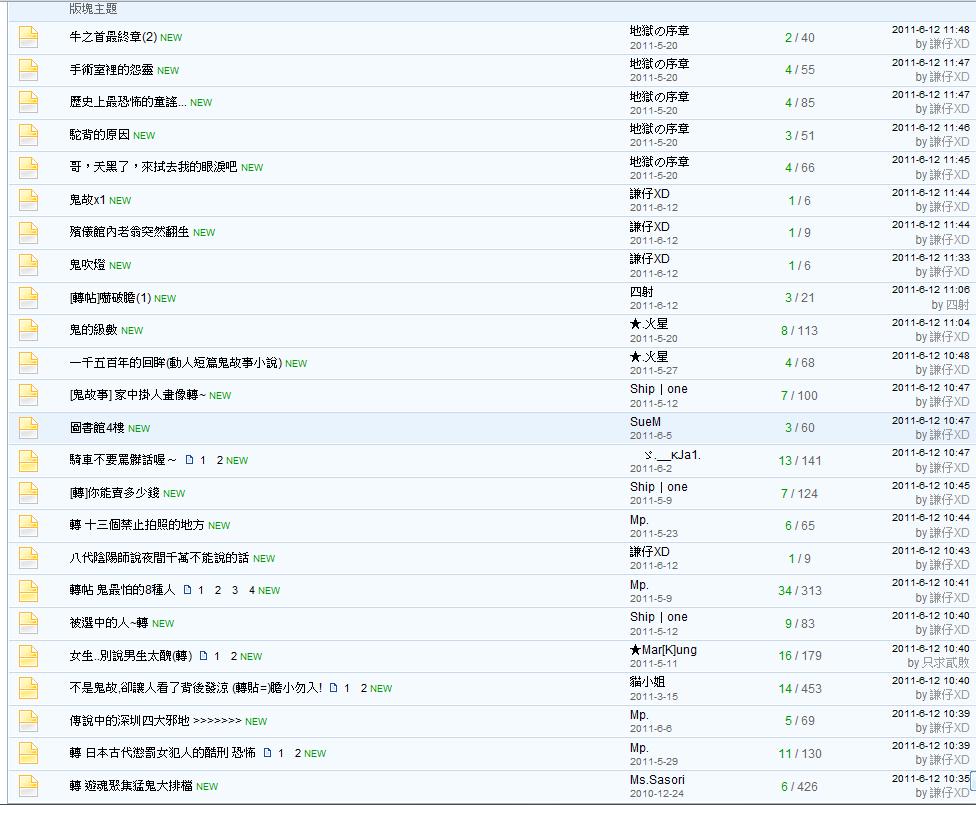Click the folder icon for 被選中的人~轉
Screen dimensions: 976x823
coord(28,624)
